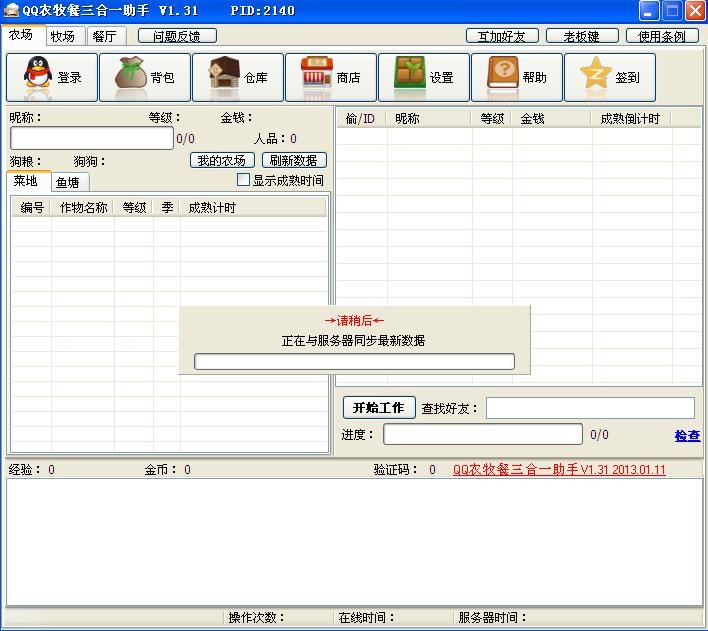Viewport: 708px width, 631px height.
Task: Click the 互加好友 button
Action: point(502,36)
